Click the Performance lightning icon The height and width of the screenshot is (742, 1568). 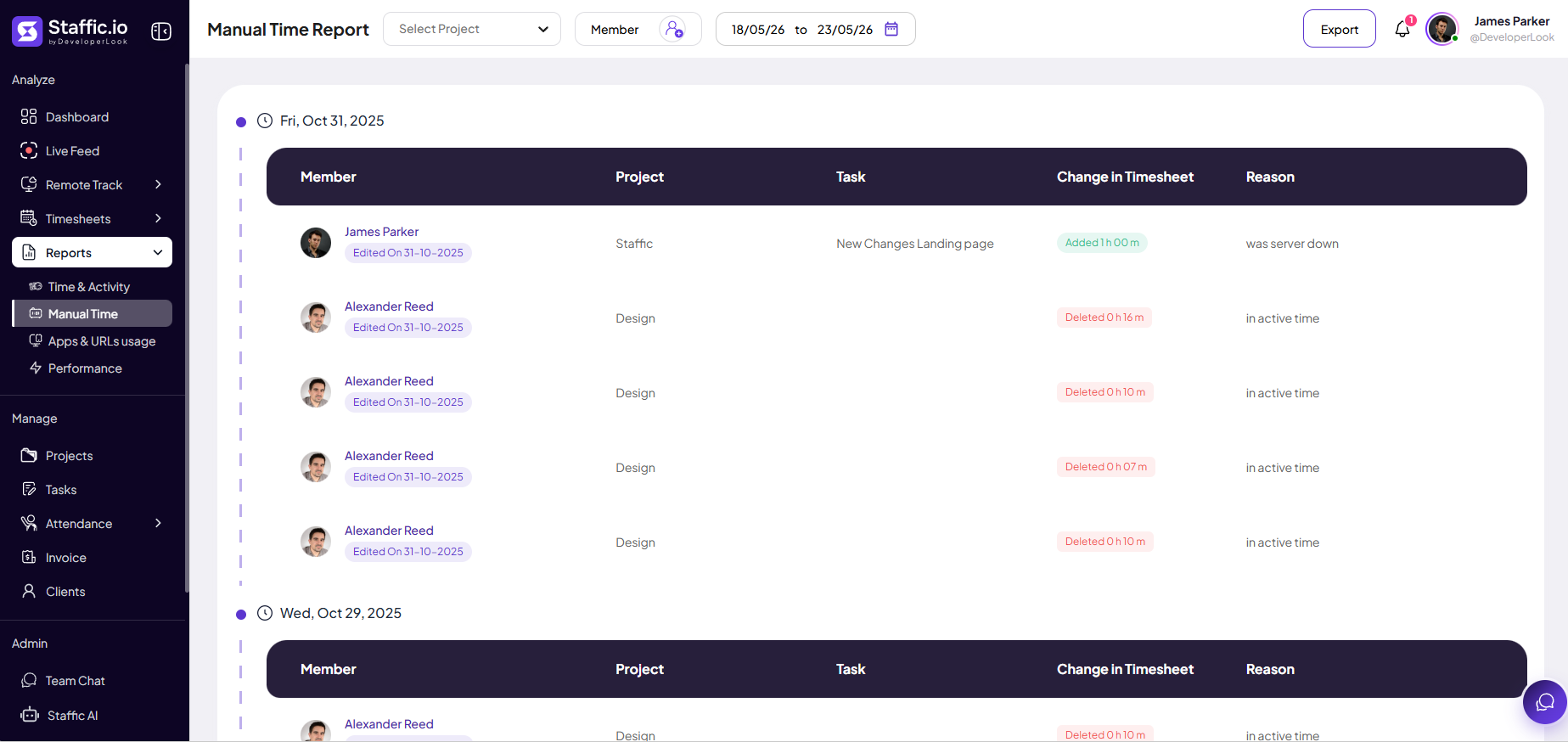click(36, 368)
